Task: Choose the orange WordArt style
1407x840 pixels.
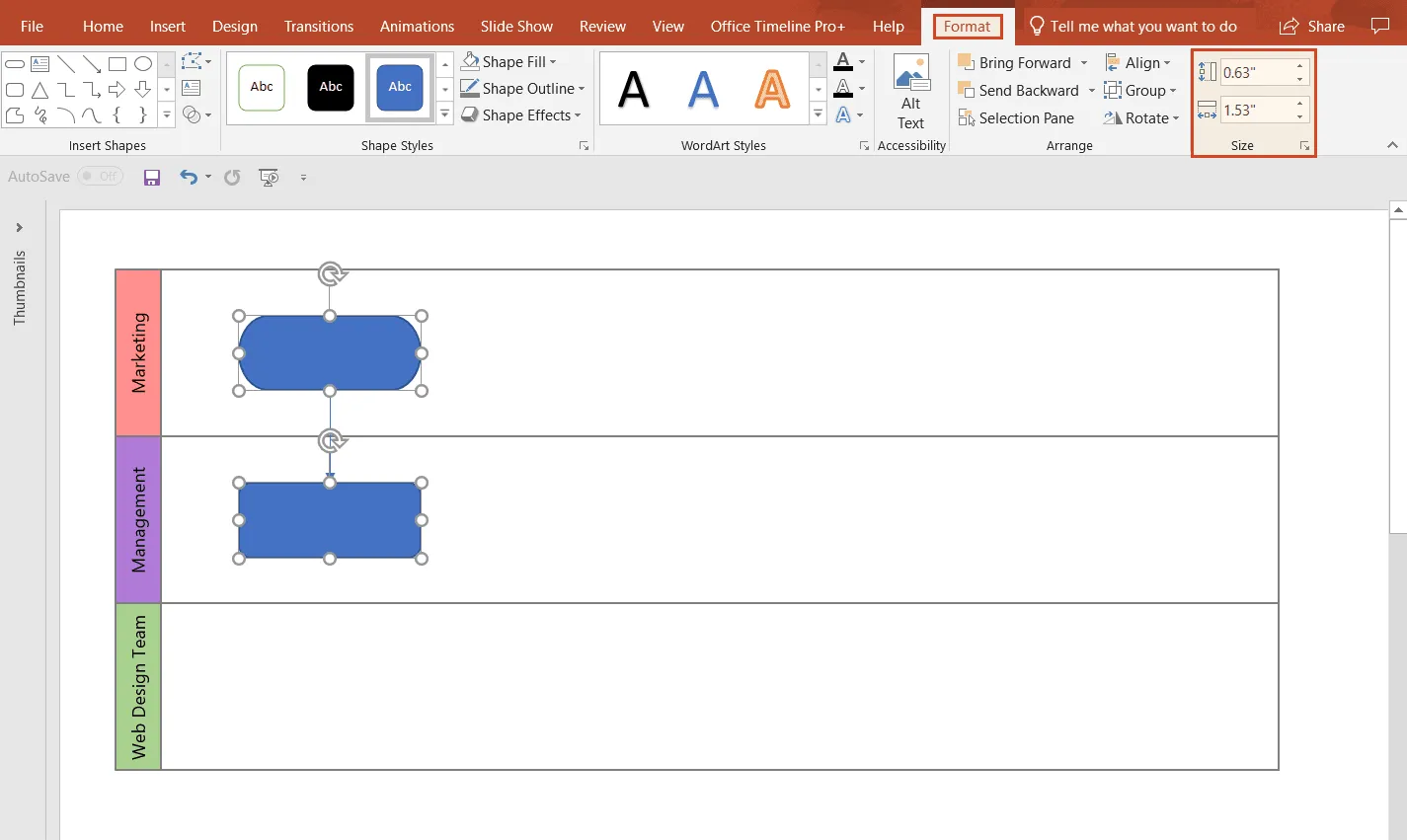Action: 773,89
